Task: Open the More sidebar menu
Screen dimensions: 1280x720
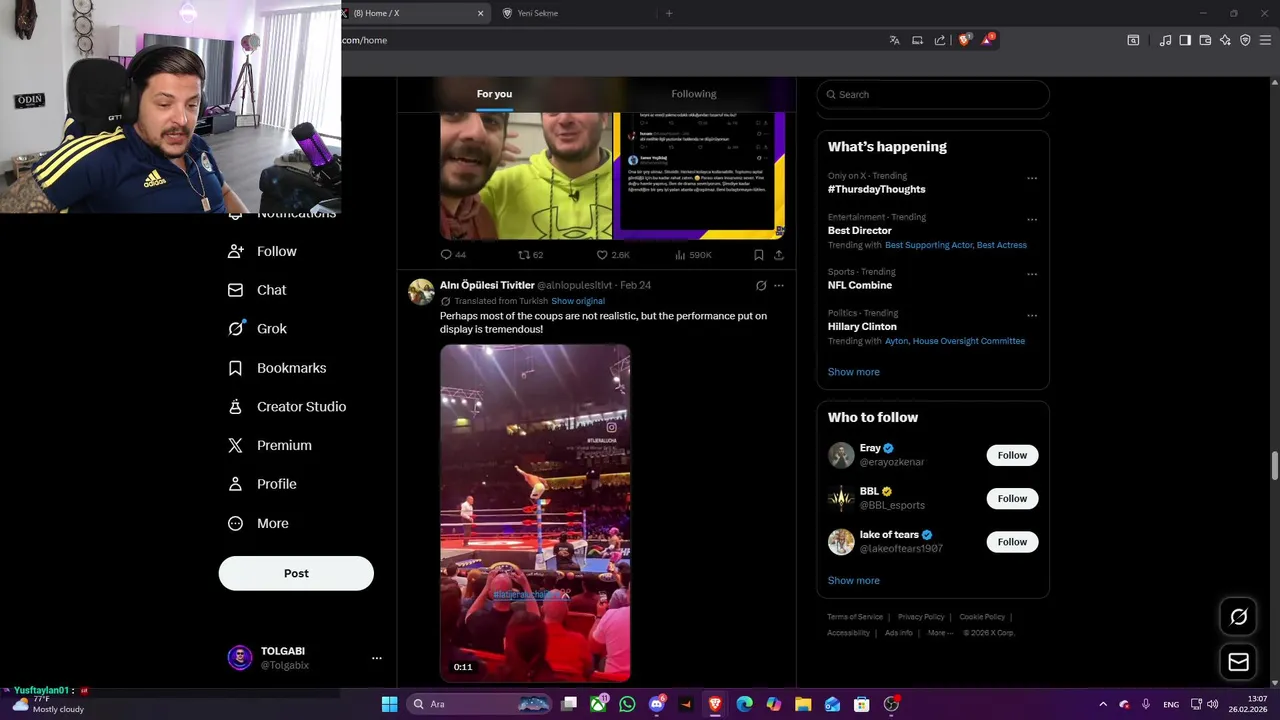Action: click(x=258, y=523)
